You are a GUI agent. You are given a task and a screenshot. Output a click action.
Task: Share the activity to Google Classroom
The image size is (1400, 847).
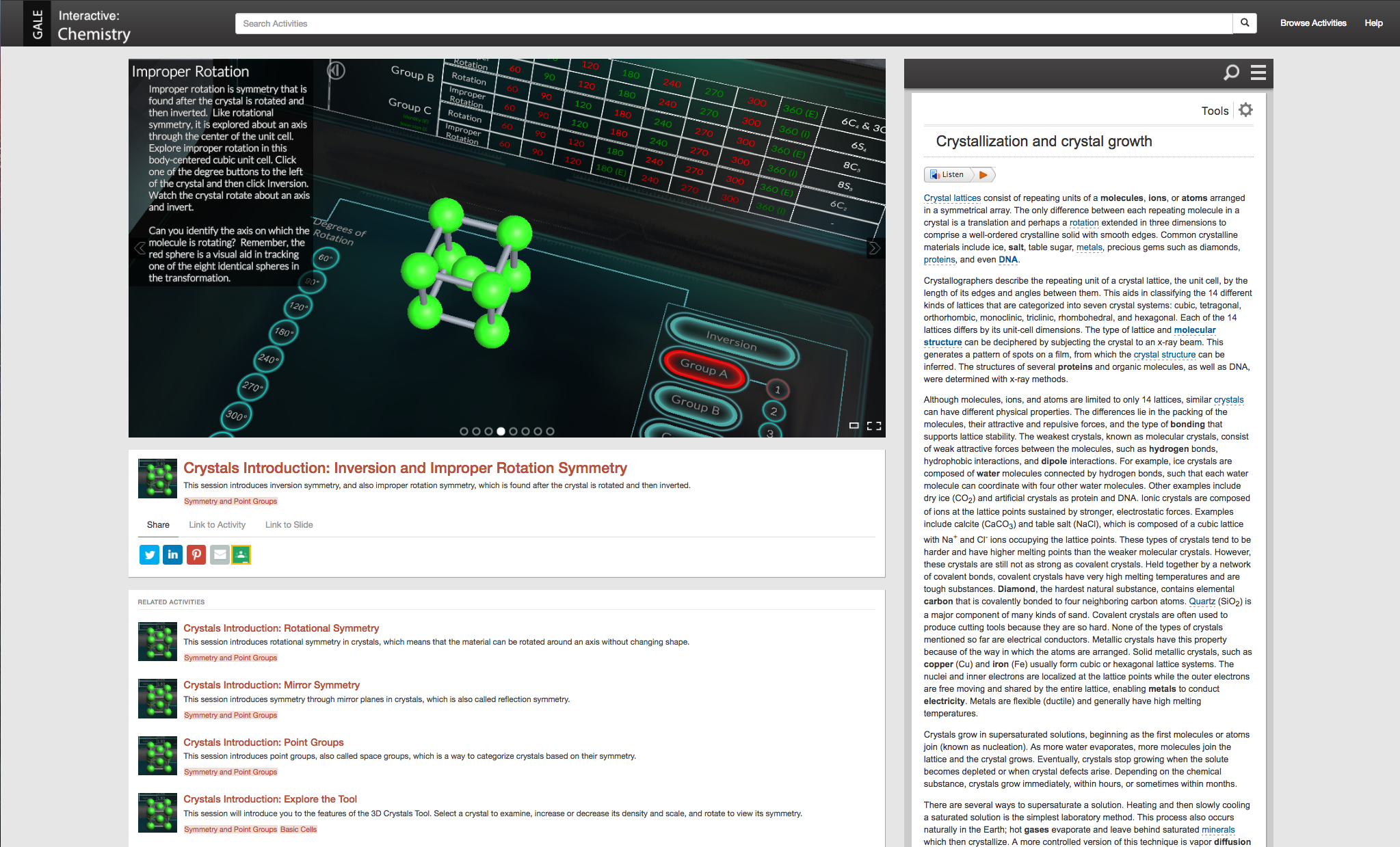coord(241,554)
